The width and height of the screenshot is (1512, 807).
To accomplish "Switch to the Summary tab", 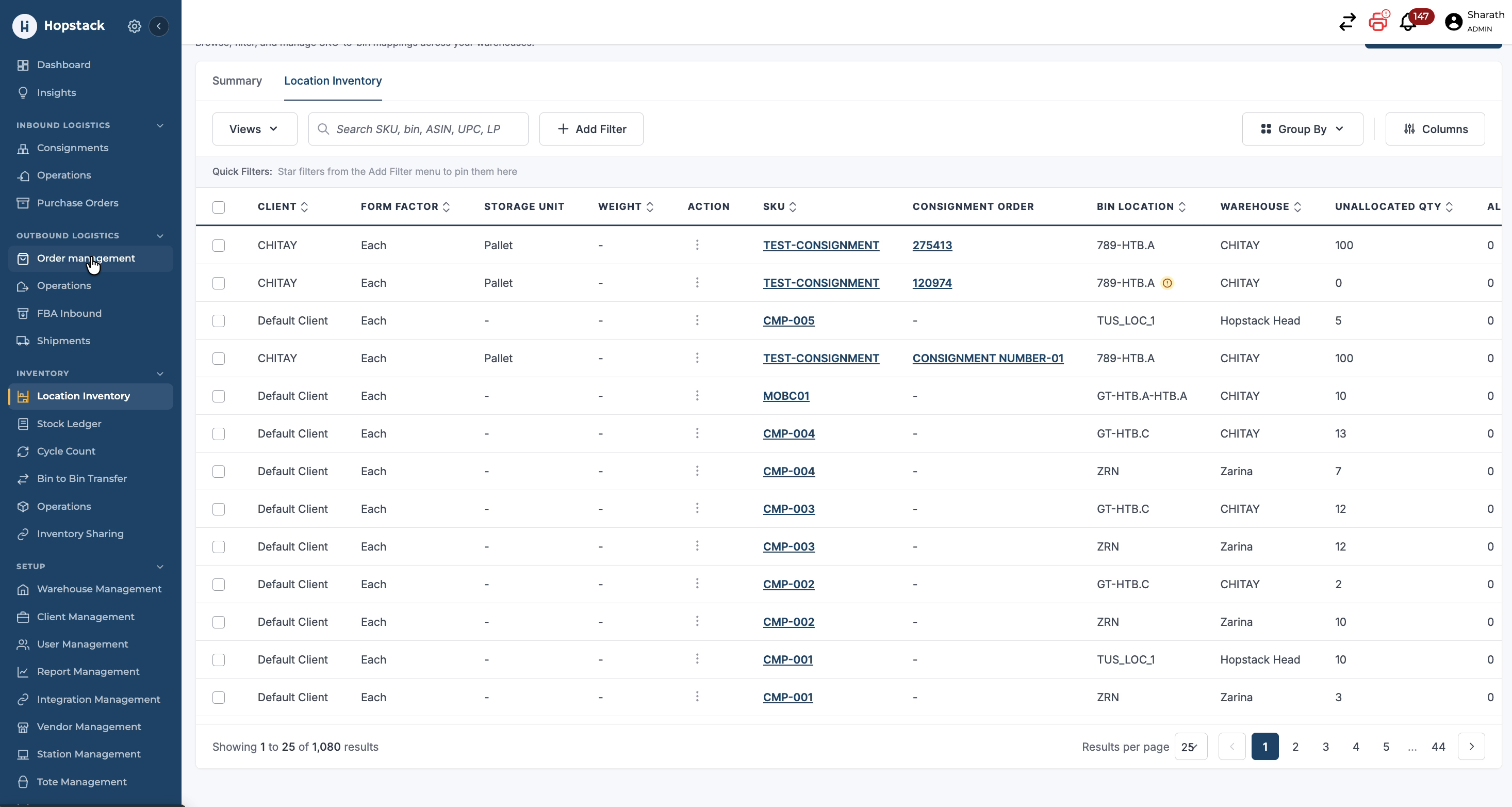I will pyautogui.click(x=237, y=81).
